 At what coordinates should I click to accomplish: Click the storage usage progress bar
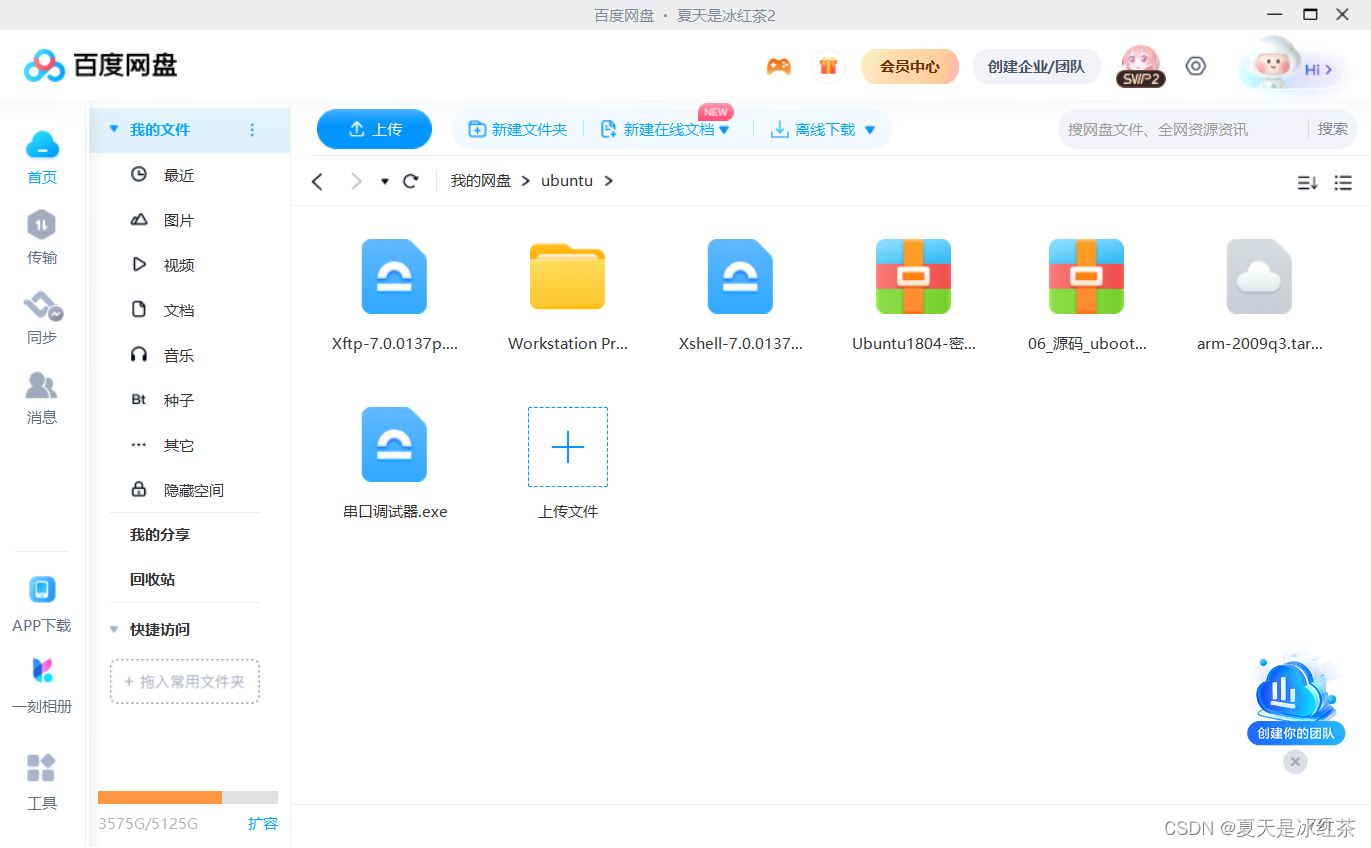coord(188,797)
